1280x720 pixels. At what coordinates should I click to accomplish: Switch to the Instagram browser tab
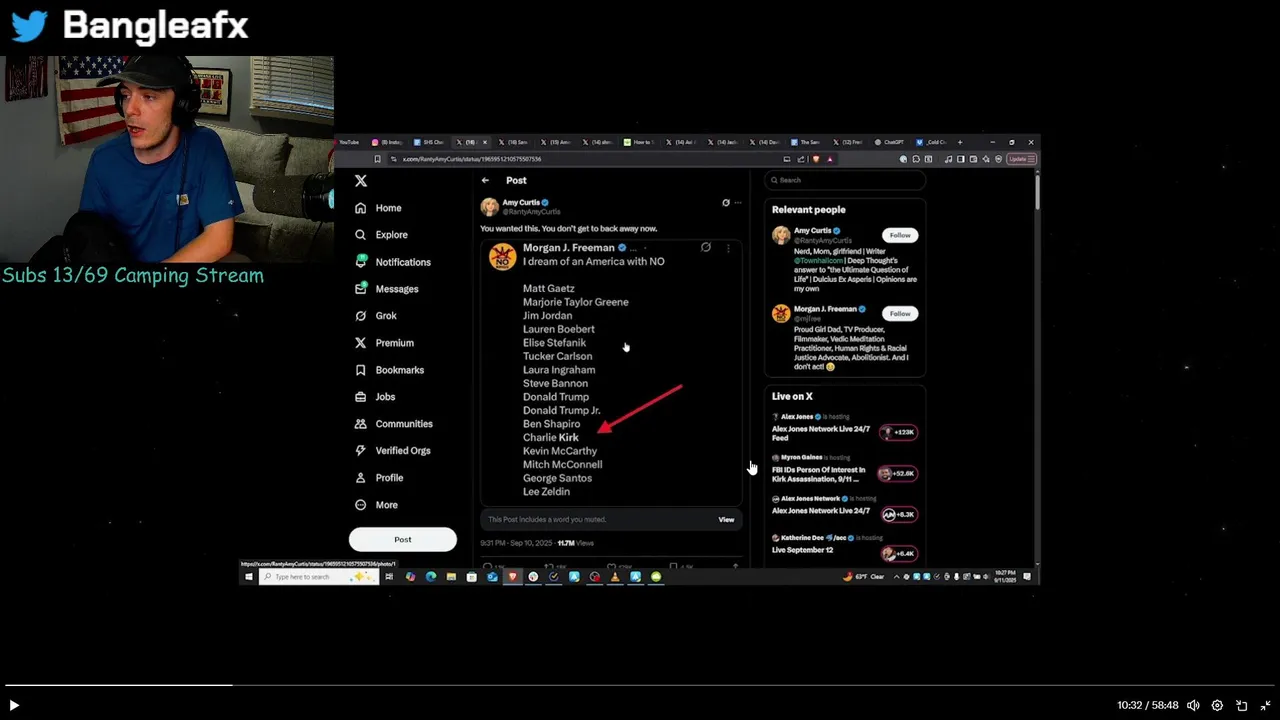click(x=388, y=142)
